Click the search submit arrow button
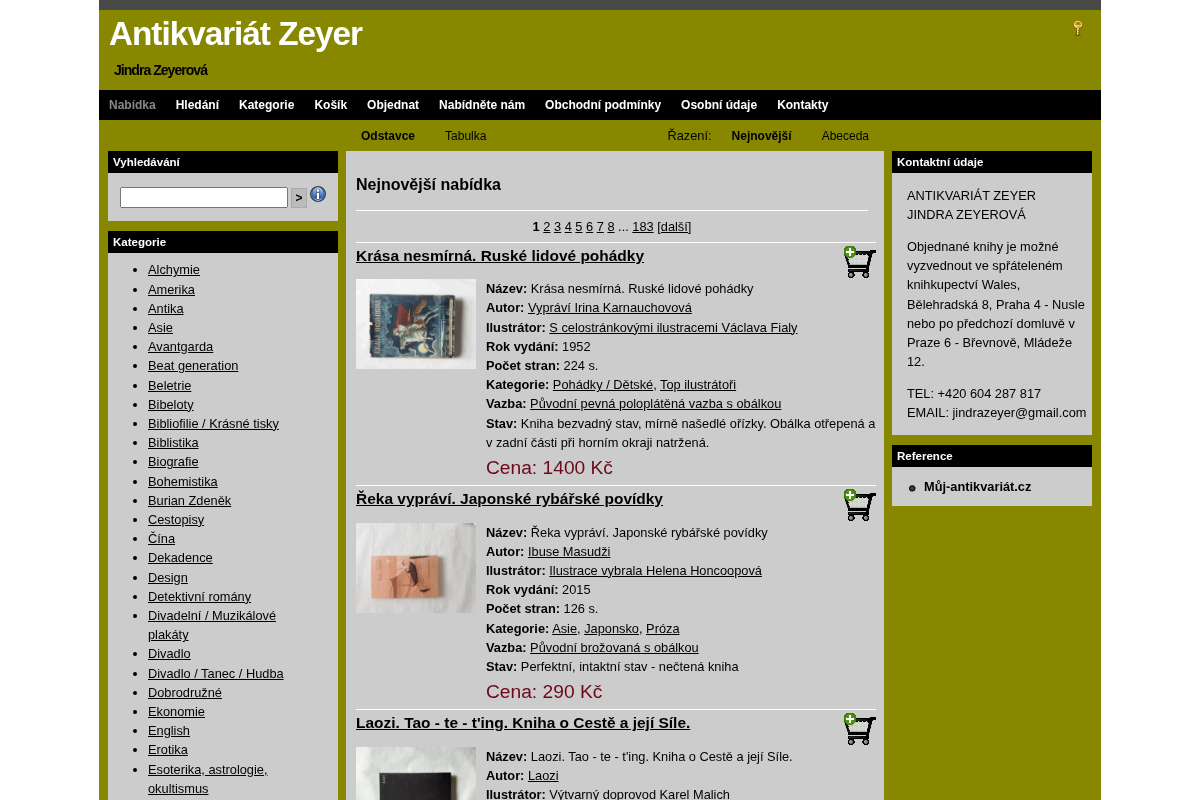 coord(299,198)
